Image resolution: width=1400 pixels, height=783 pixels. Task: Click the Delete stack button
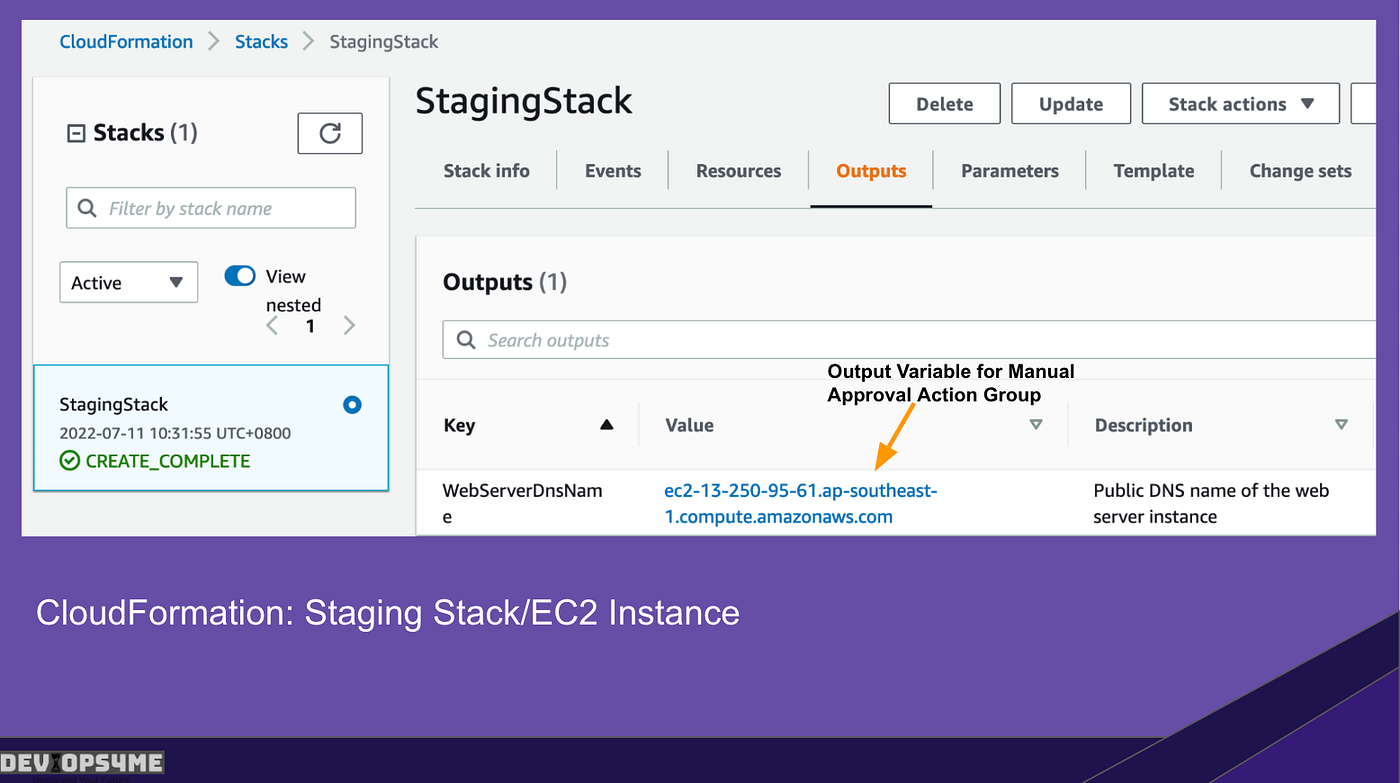point(944,104)
